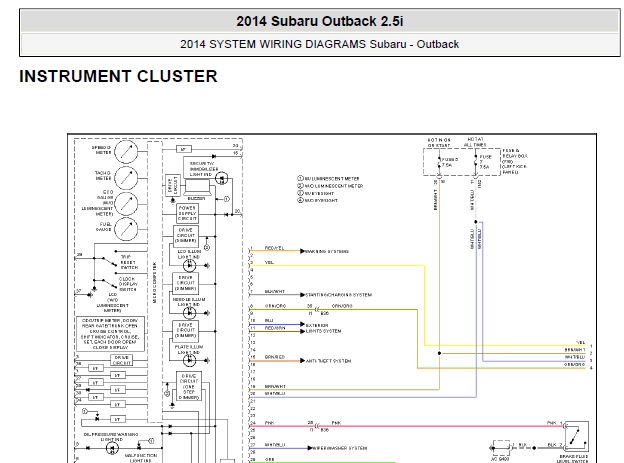Click the security immobilizer light LED symbol
624x463 pixels.
coord(222,178)
